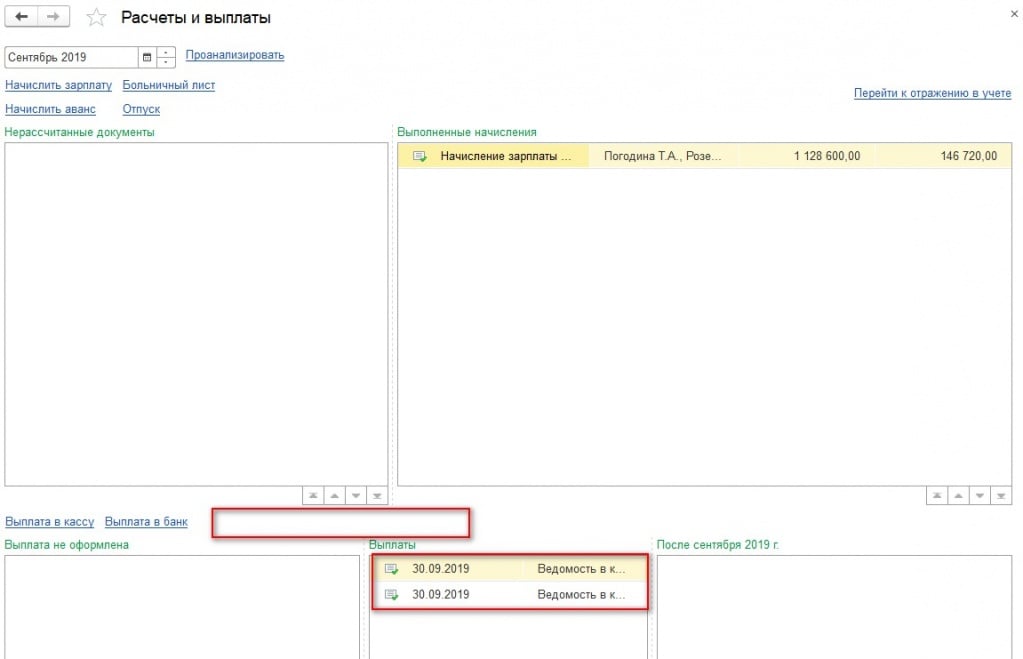Open the Больничный лист link

pyautogui.click(x=168, y=85)
